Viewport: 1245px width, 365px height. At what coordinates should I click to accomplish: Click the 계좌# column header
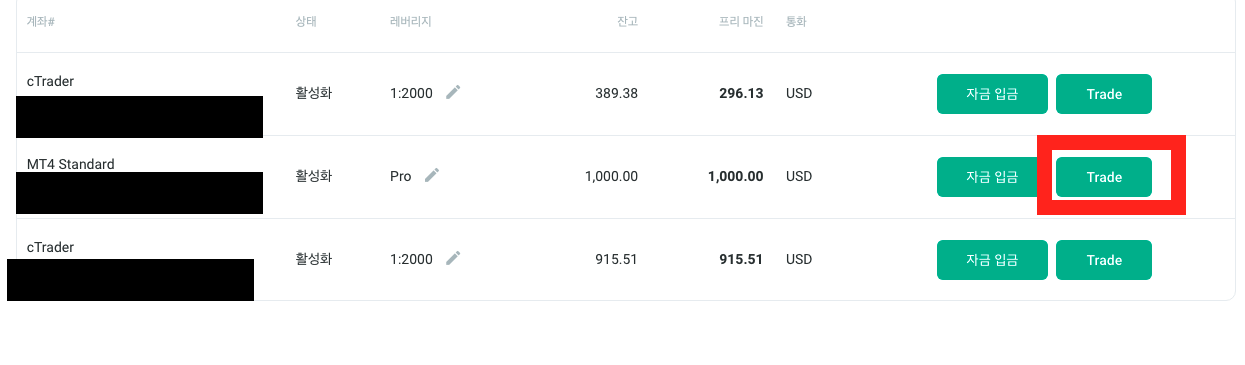click(x=40, y=22)
